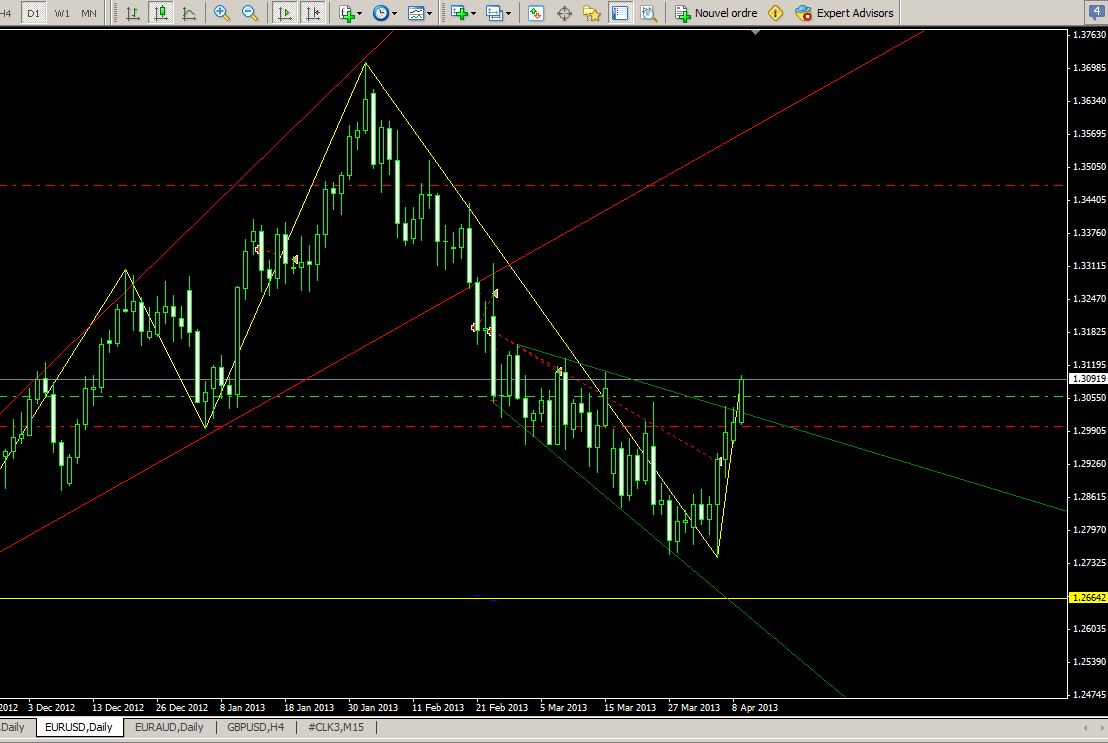Open the Strategy Tester magnifier icon
Viewport: 1108px width, 743px height.
(x=648, y=13)
